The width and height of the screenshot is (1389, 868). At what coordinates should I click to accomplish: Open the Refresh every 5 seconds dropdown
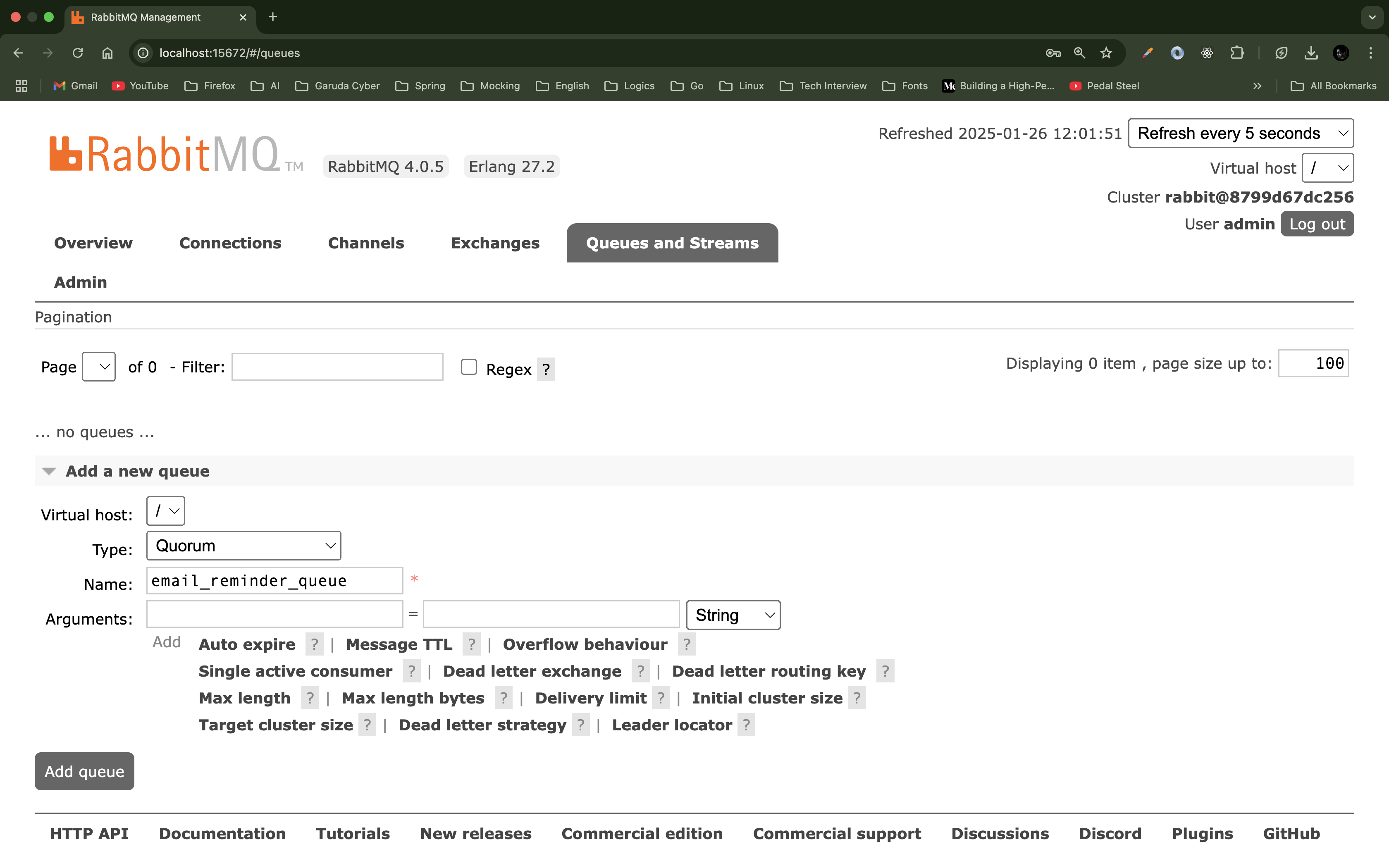[1241, 133]
